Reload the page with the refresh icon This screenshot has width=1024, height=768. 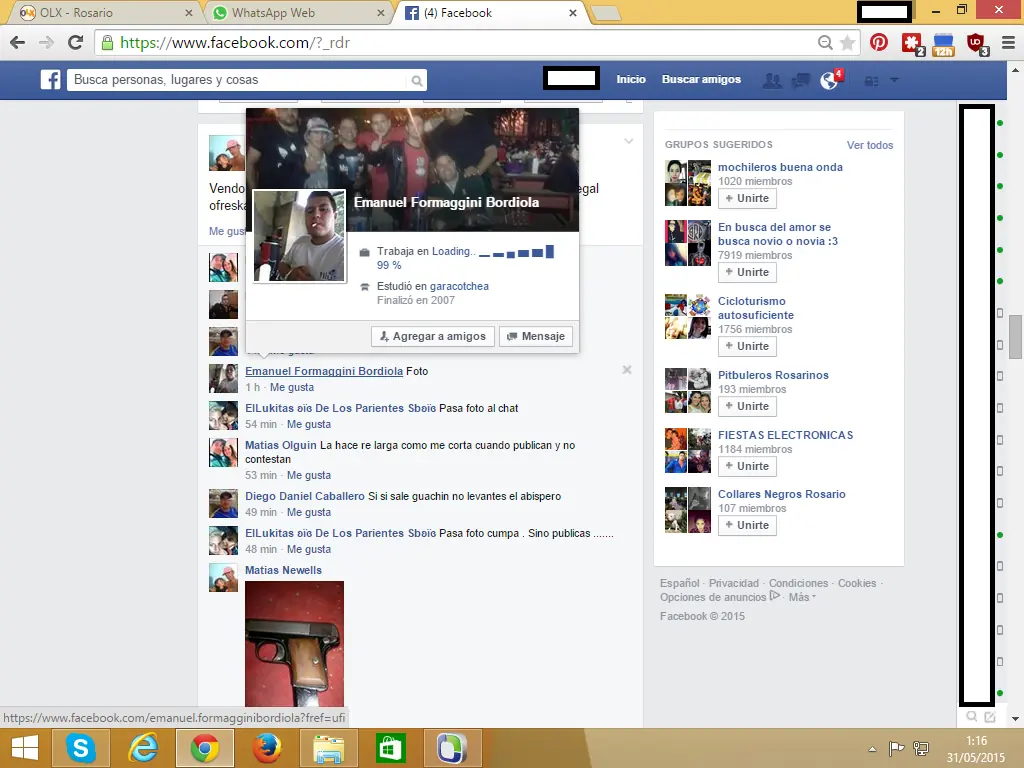tap(76, 42)
